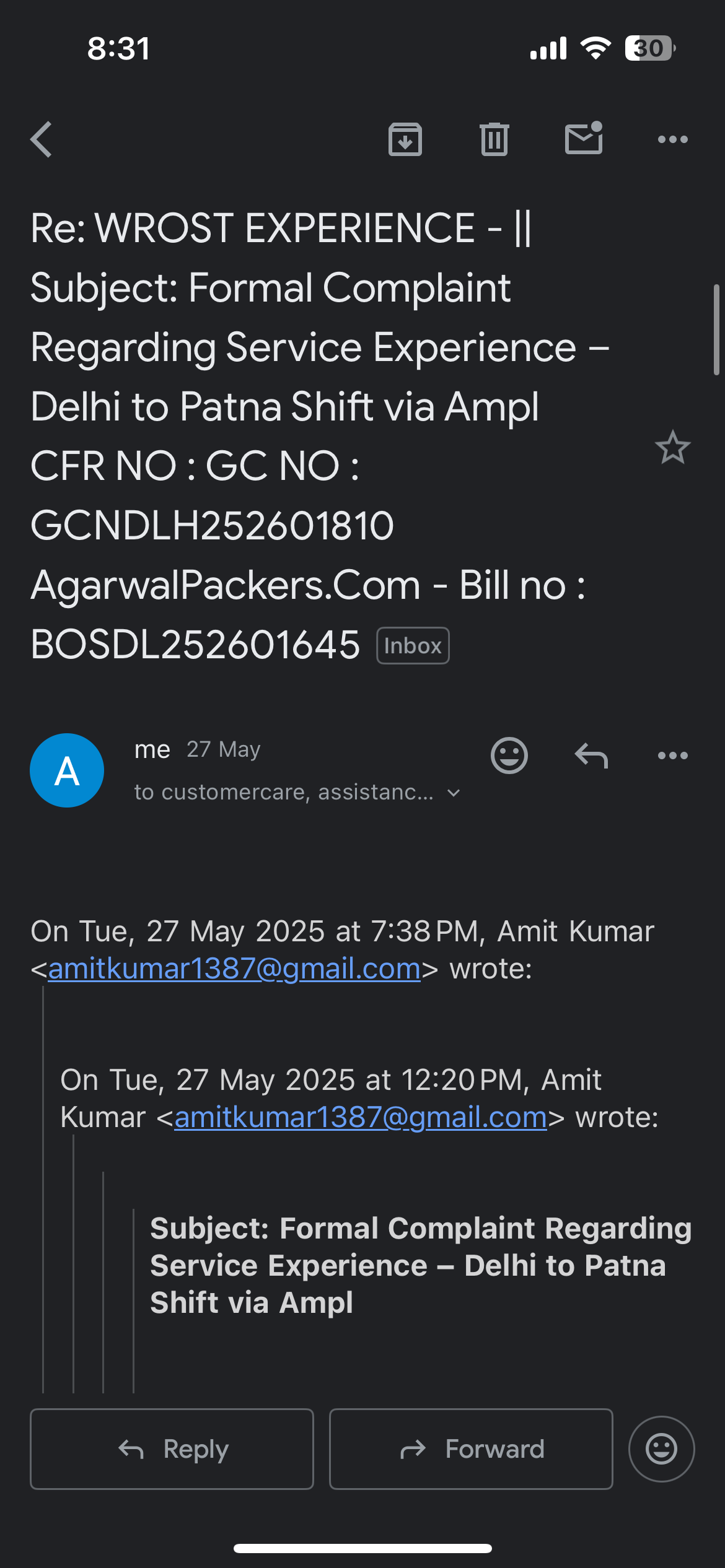Image resolution: width=725 pixels, height=1568 pixels.
Task: Archive this email conversation
Action: pyautogui.click(x=405, y=139)
